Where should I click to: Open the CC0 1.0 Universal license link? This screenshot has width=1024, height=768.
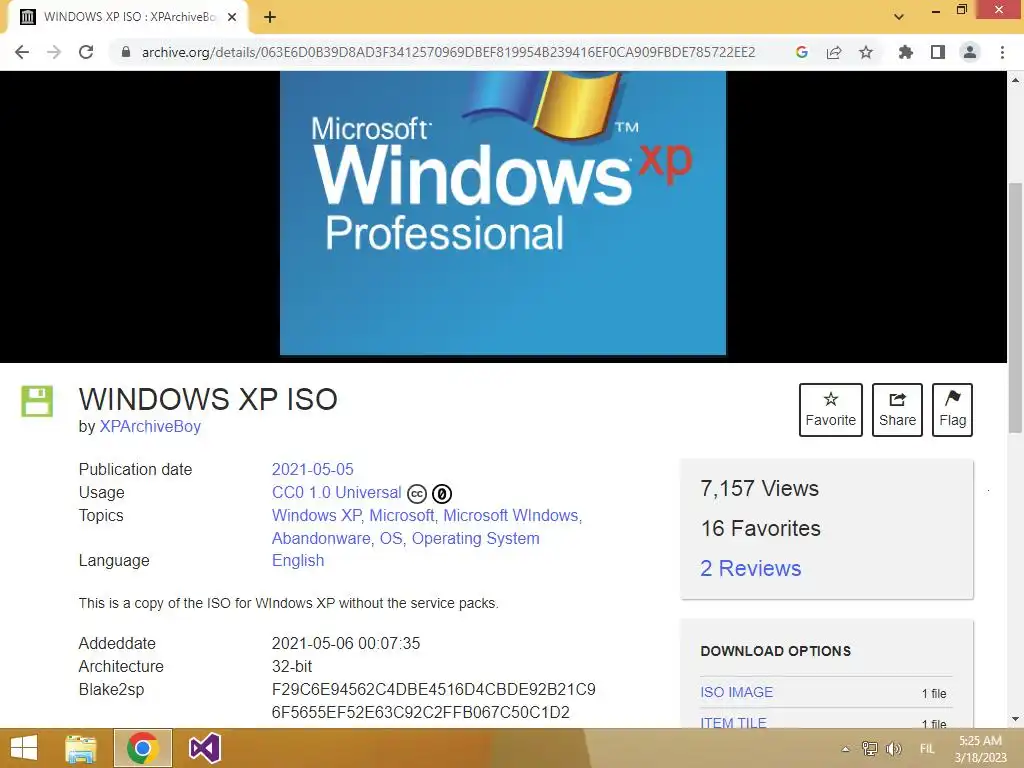pos(336,492)
